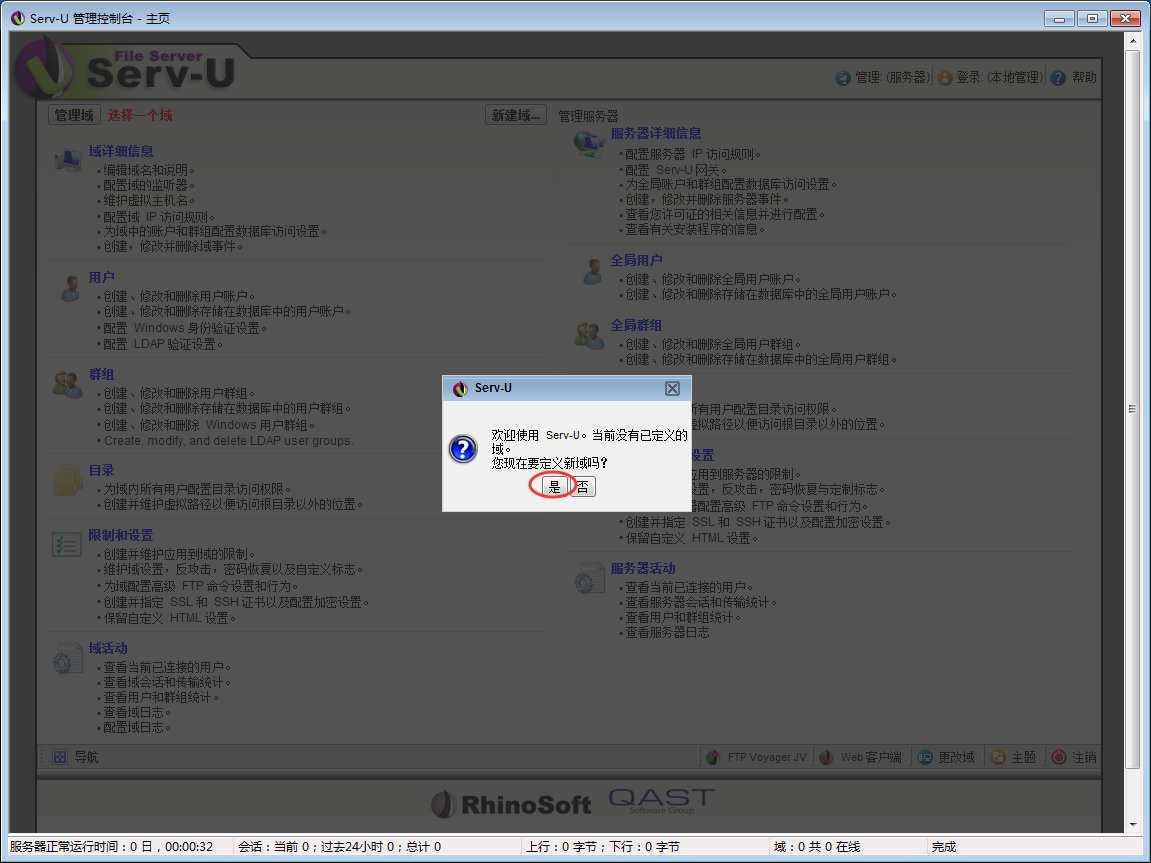
Task: Click the 查看服务器日志 line
Action: [x=667, y=633]
